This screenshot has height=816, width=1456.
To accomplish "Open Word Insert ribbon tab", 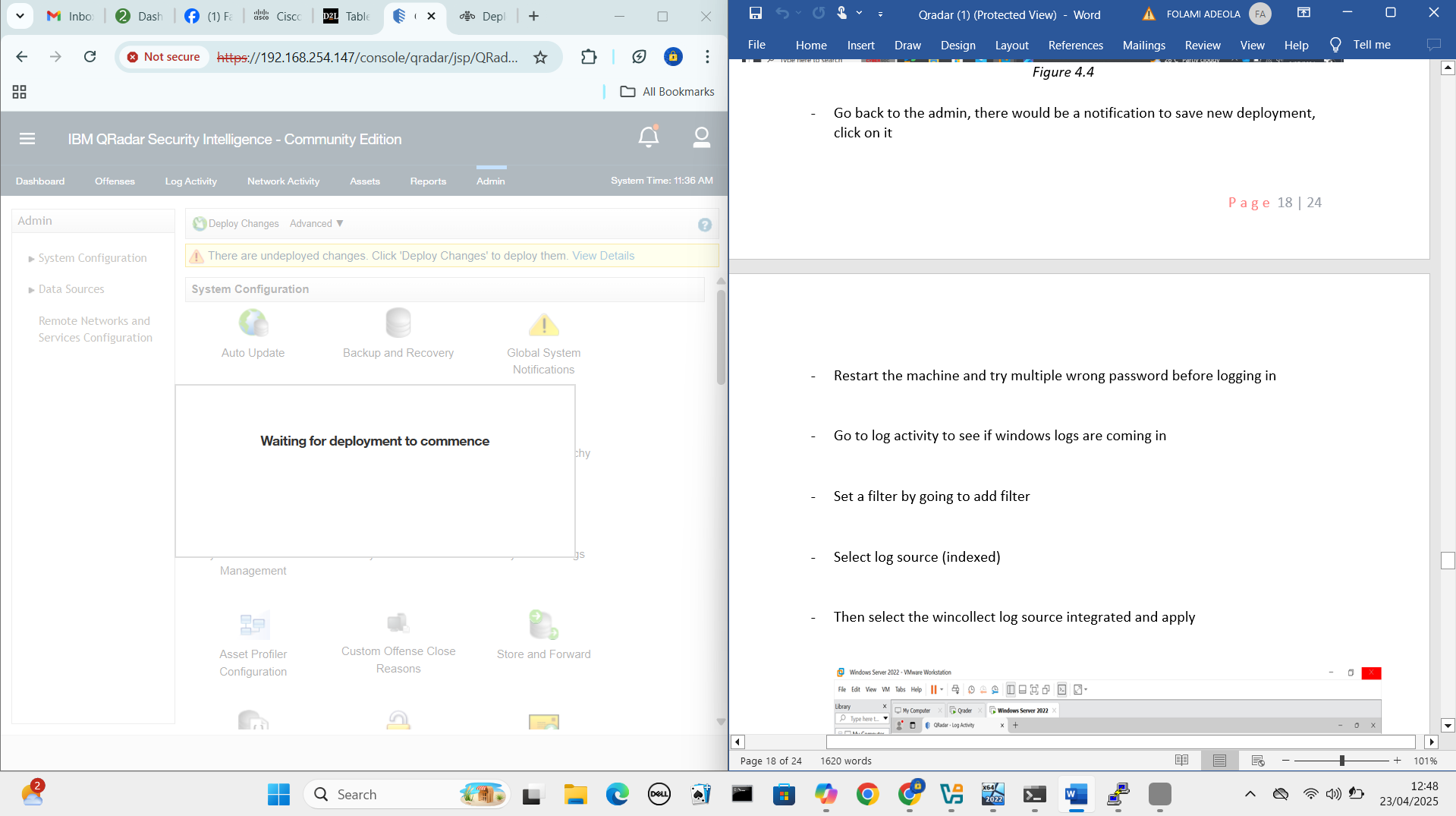I will [860, 45].
